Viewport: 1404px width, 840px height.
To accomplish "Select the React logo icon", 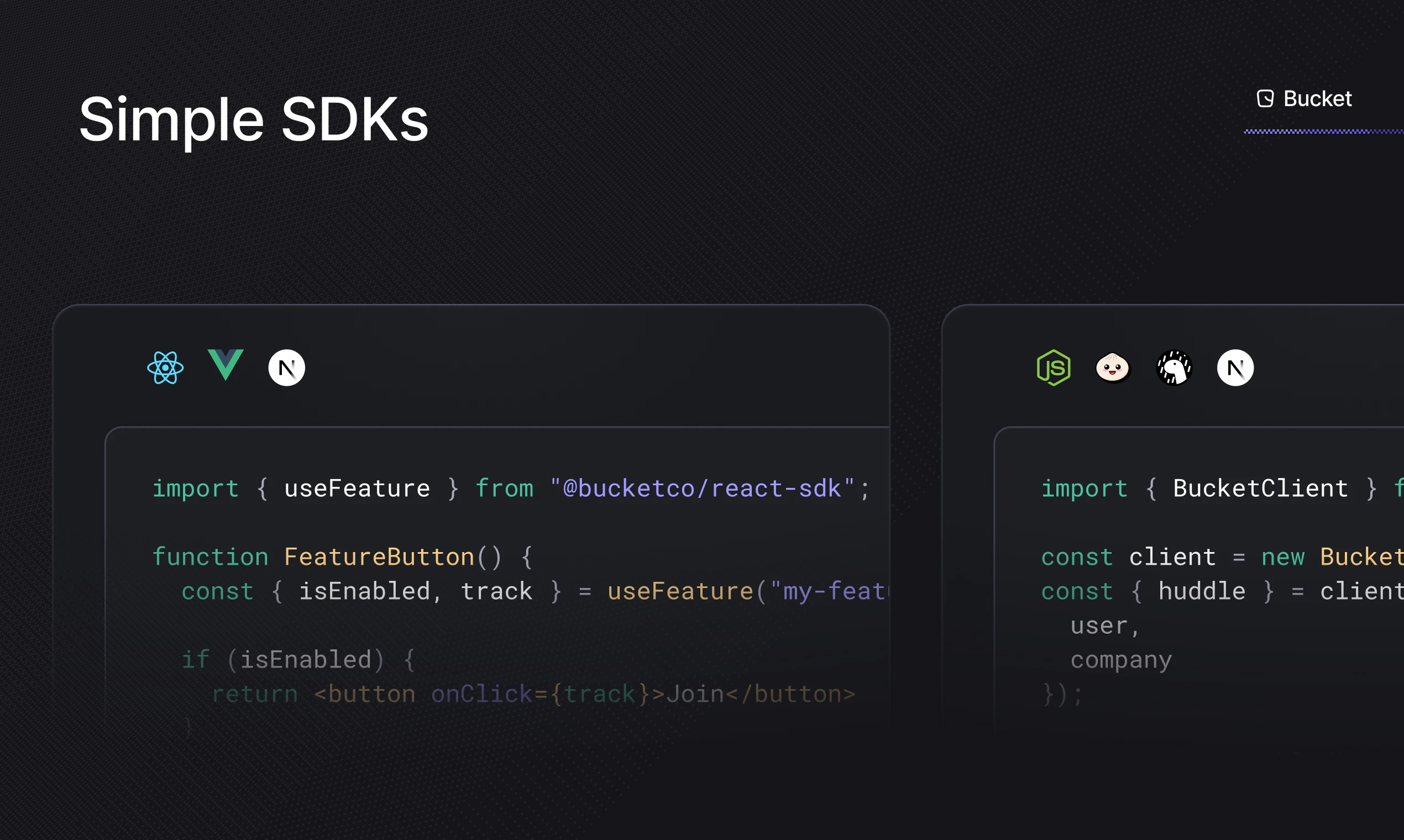I will tap(165, 368).
